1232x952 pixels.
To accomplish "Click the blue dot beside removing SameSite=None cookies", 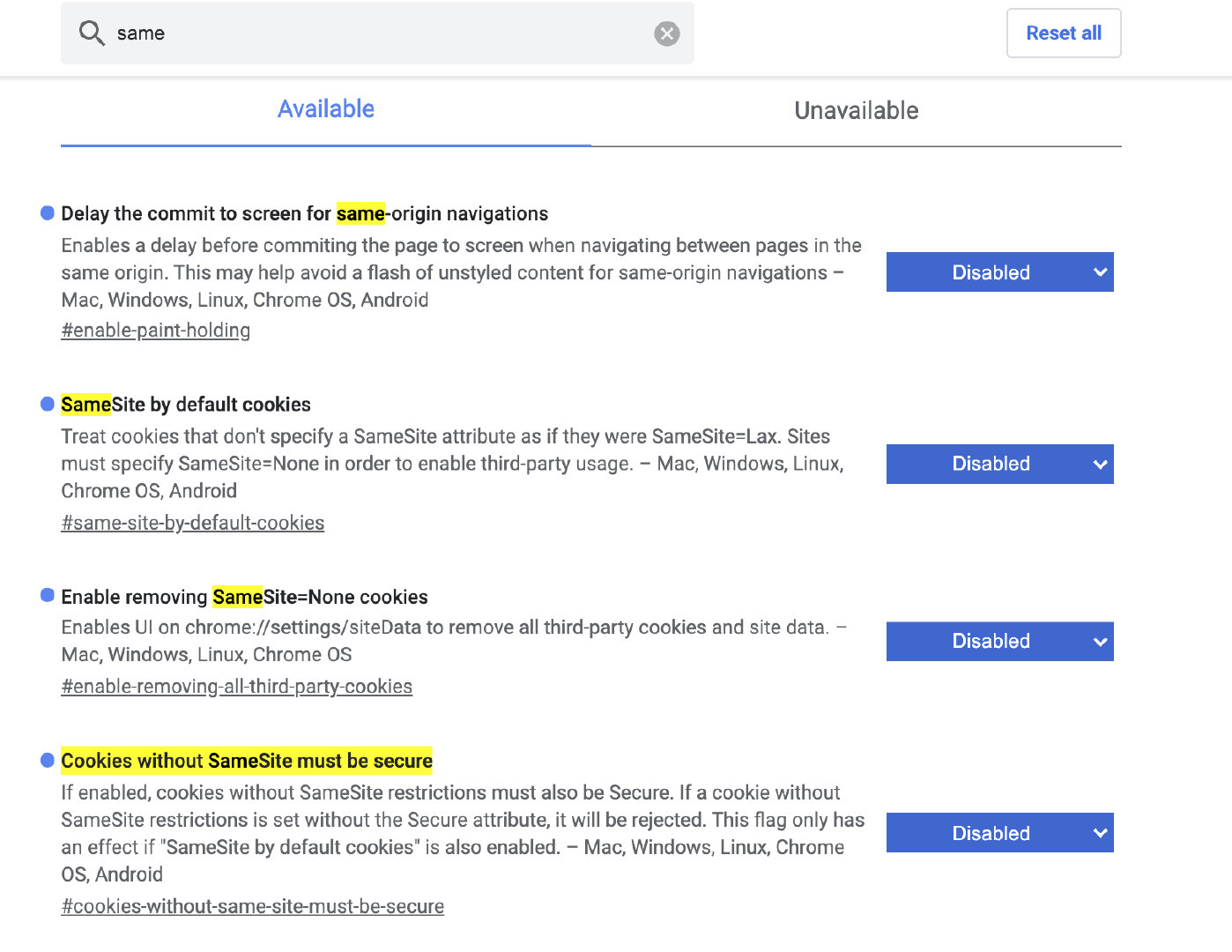I will click(x=48, y=594).
